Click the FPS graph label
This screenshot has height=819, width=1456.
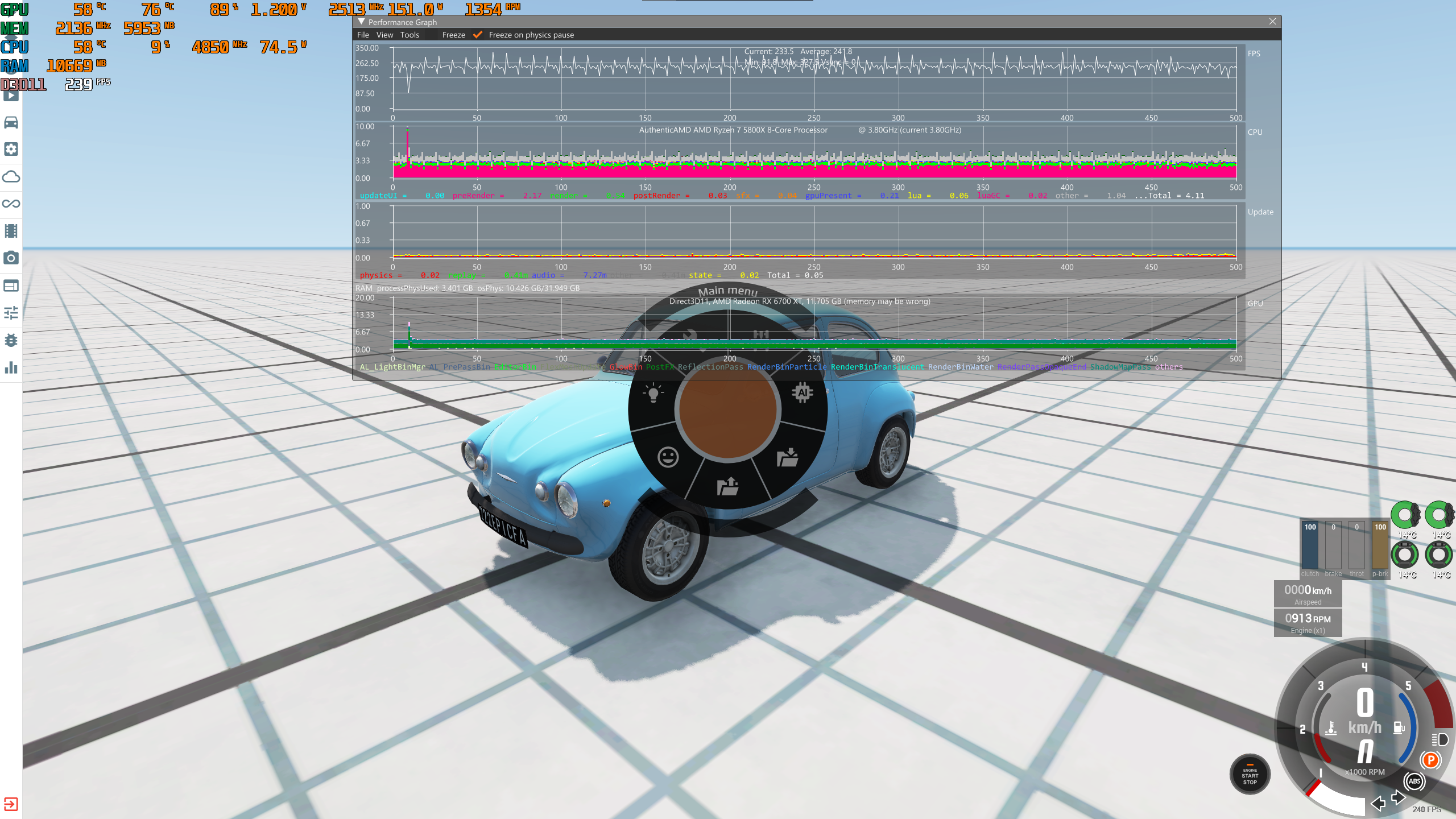[x=1254, y=53]
